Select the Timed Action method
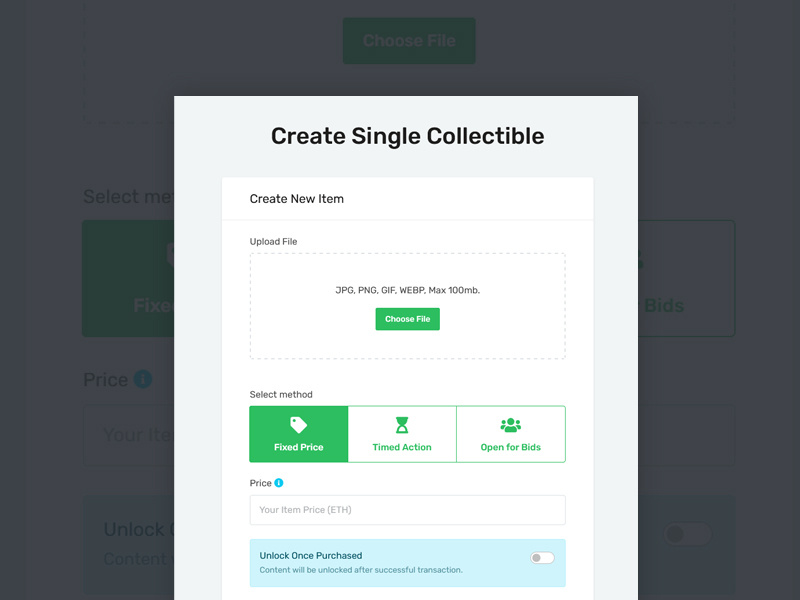This screenshot has height=600, width=800. click(402, 434)
